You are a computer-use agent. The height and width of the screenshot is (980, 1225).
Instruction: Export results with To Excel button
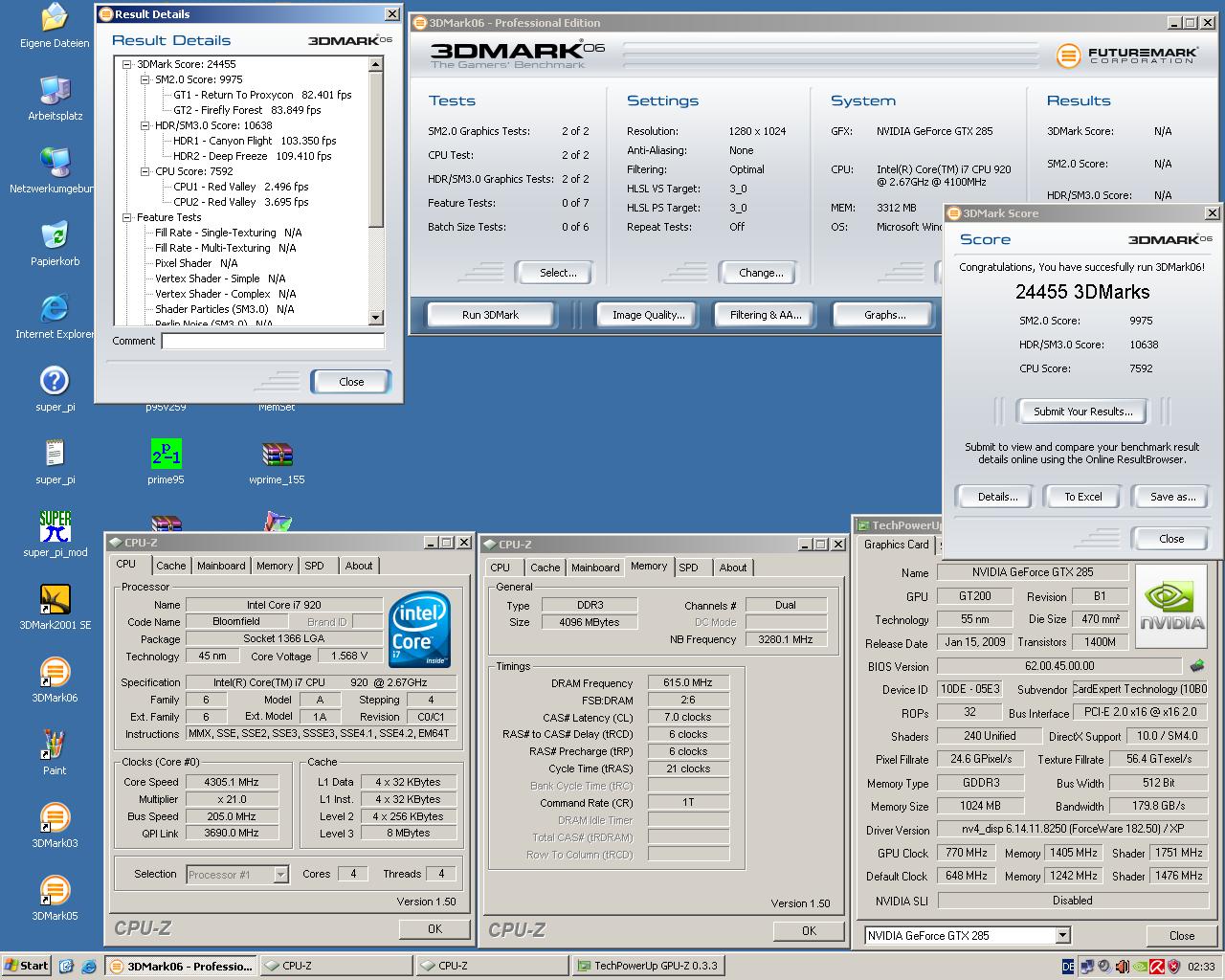pos(1083,497)
